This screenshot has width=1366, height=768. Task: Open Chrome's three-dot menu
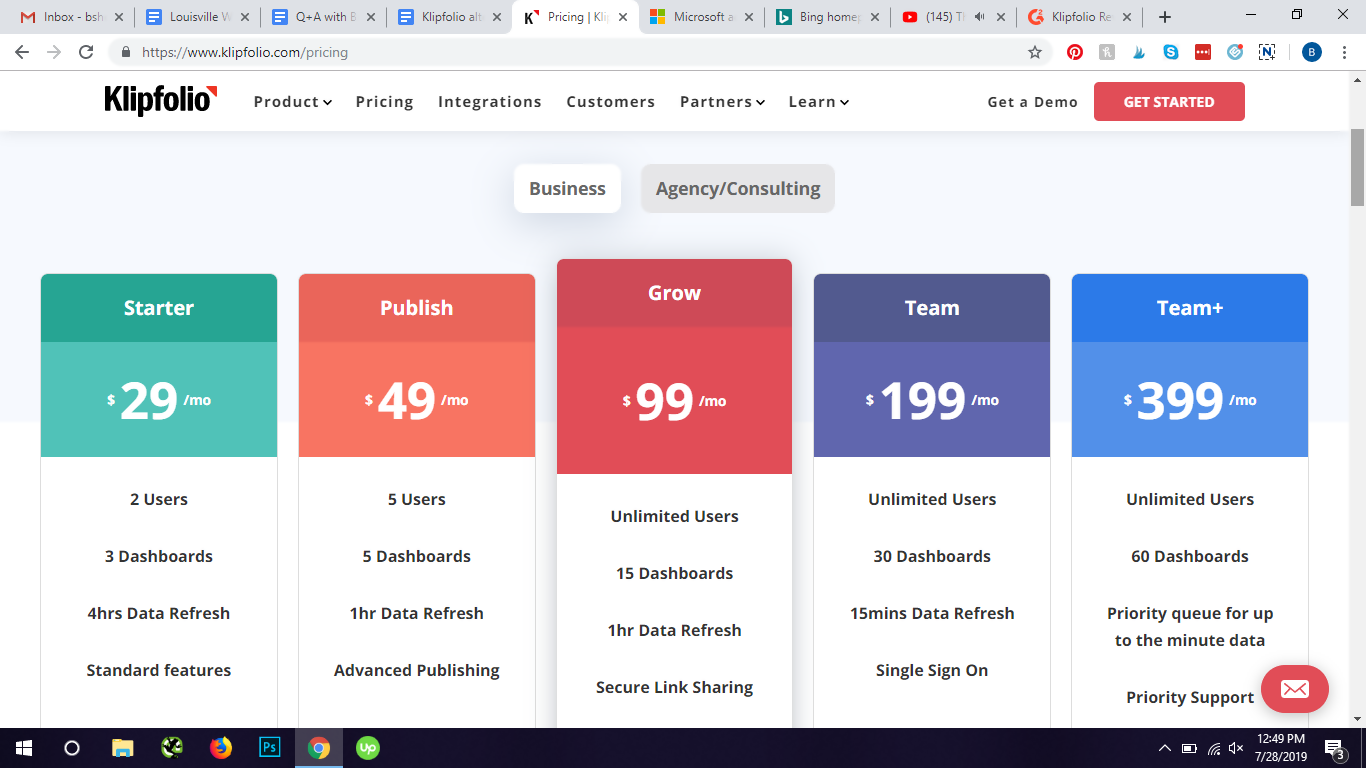(x=1344, y=52)
